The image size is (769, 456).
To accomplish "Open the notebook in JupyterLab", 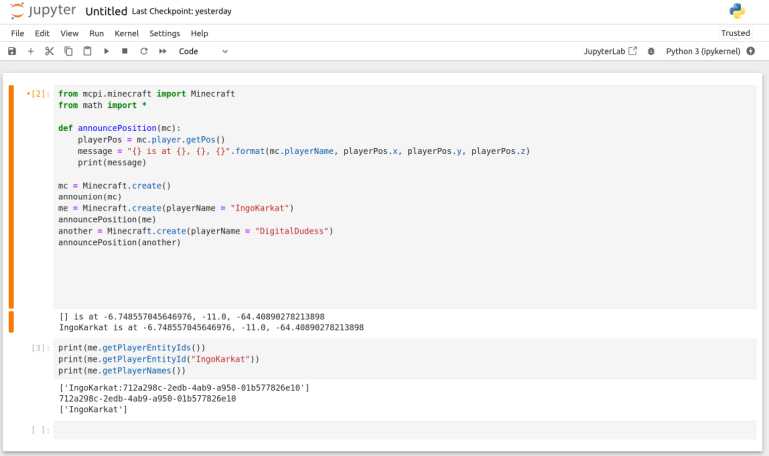I will 610,51.
